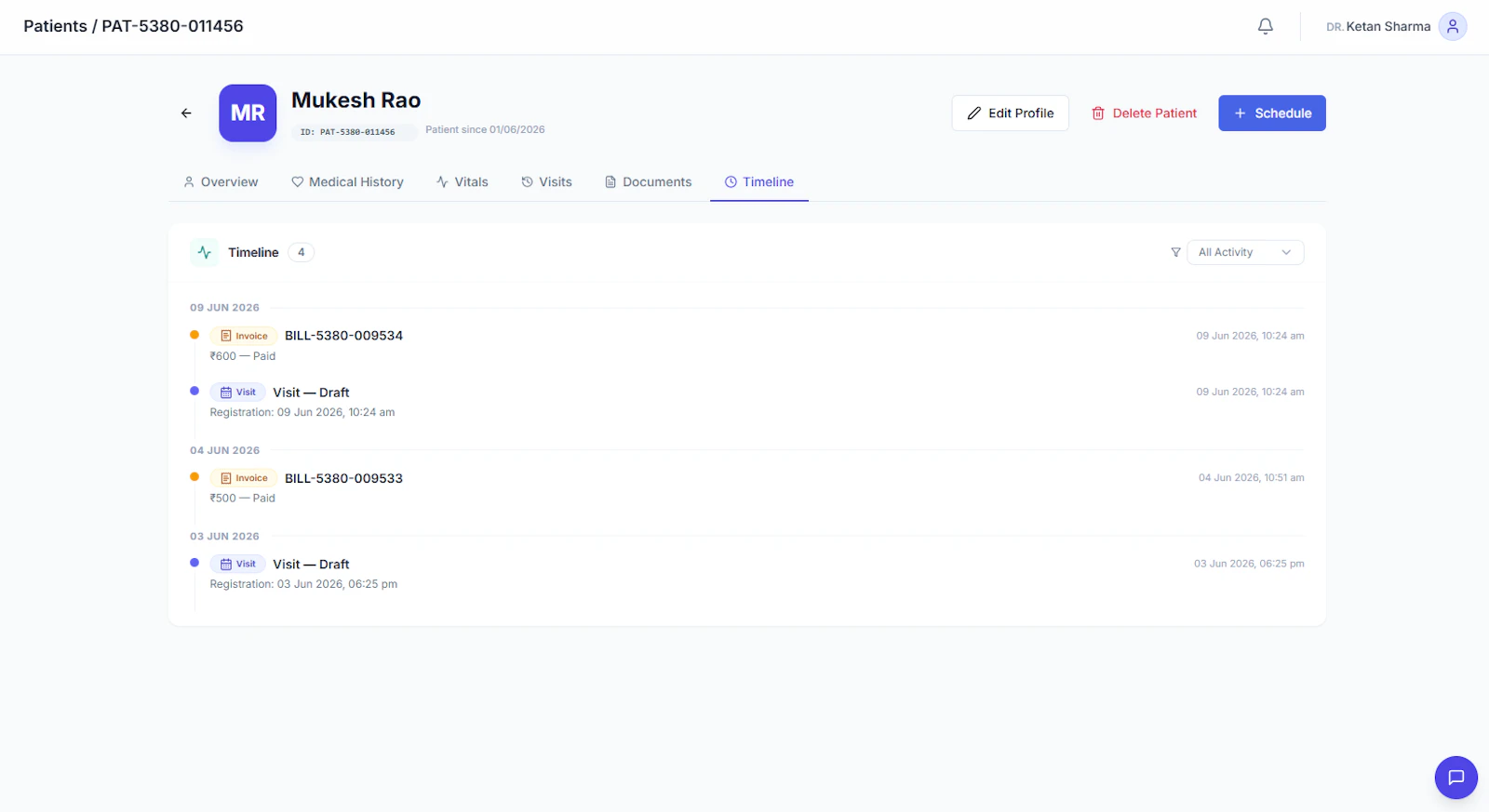The width and height of the screenshot is (1489, 812).
Task: Click Patients in the breadcrumb
Action: click(55, 26)
